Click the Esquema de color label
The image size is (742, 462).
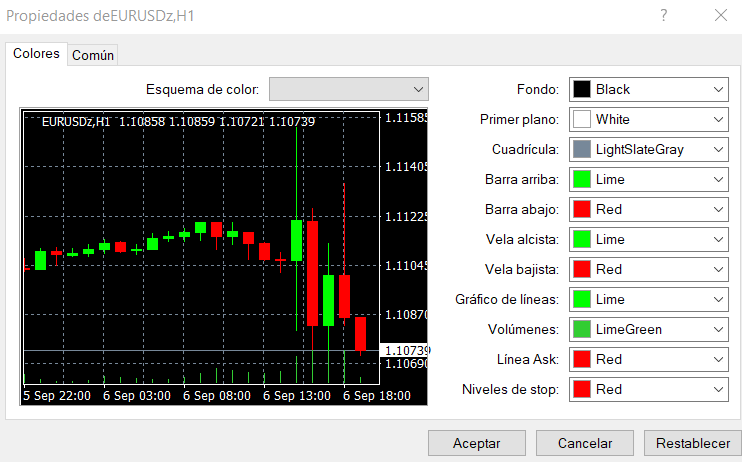[203, 89]
